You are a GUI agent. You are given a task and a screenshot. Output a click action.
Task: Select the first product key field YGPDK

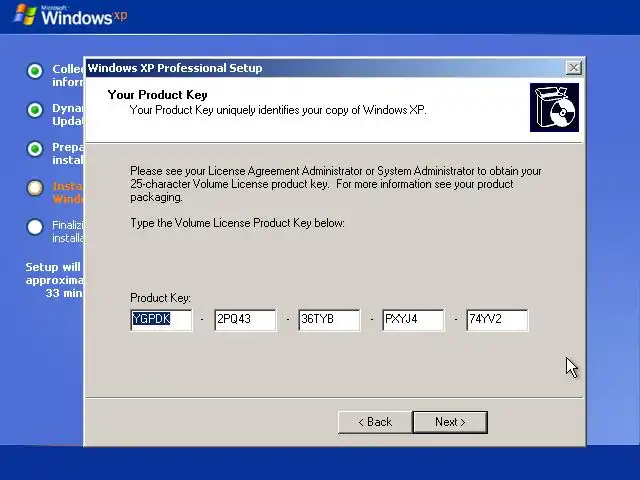pos(161,320)
